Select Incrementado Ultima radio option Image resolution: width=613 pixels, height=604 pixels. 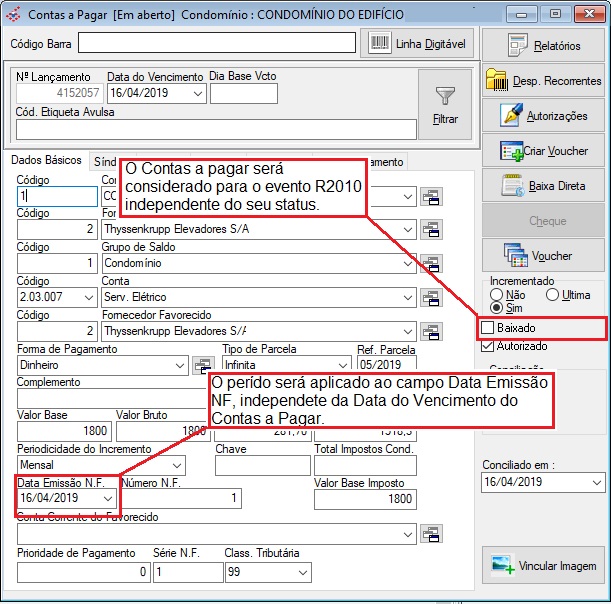(552, 294)
